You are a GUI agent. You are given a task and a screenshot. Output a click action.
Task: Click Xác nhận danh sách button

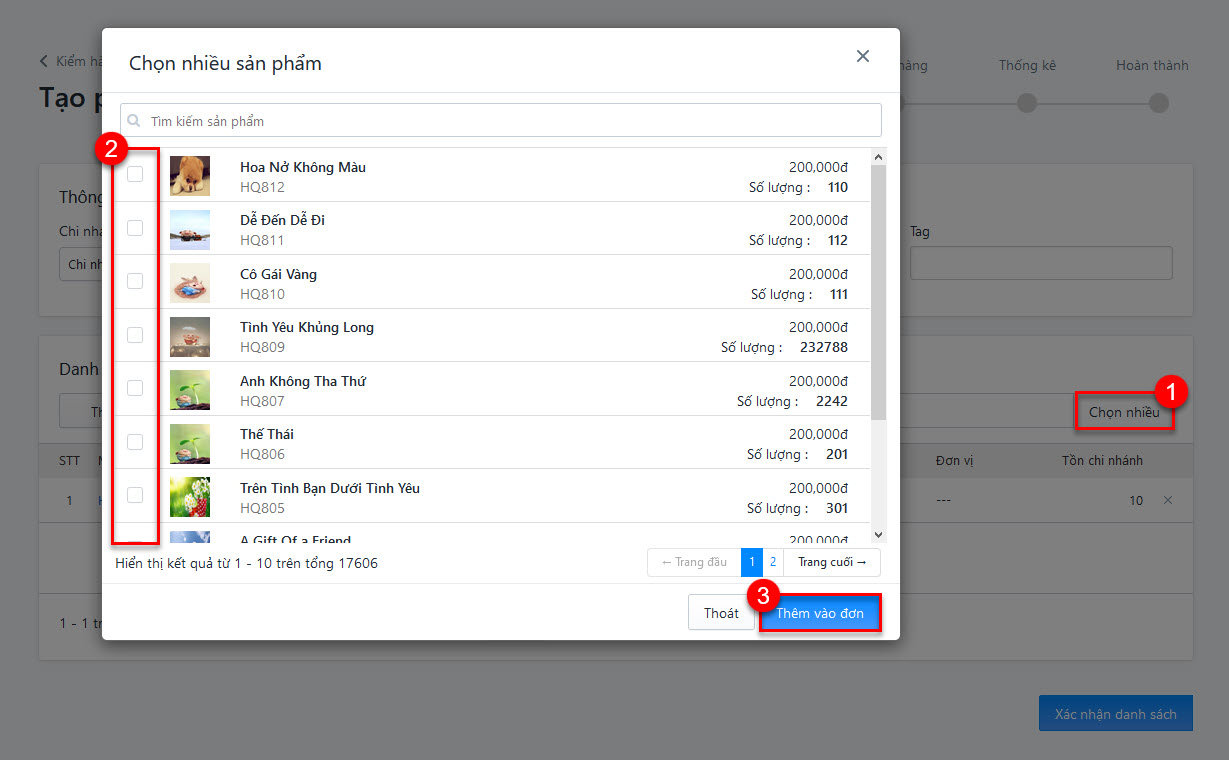pos(1116,714)
